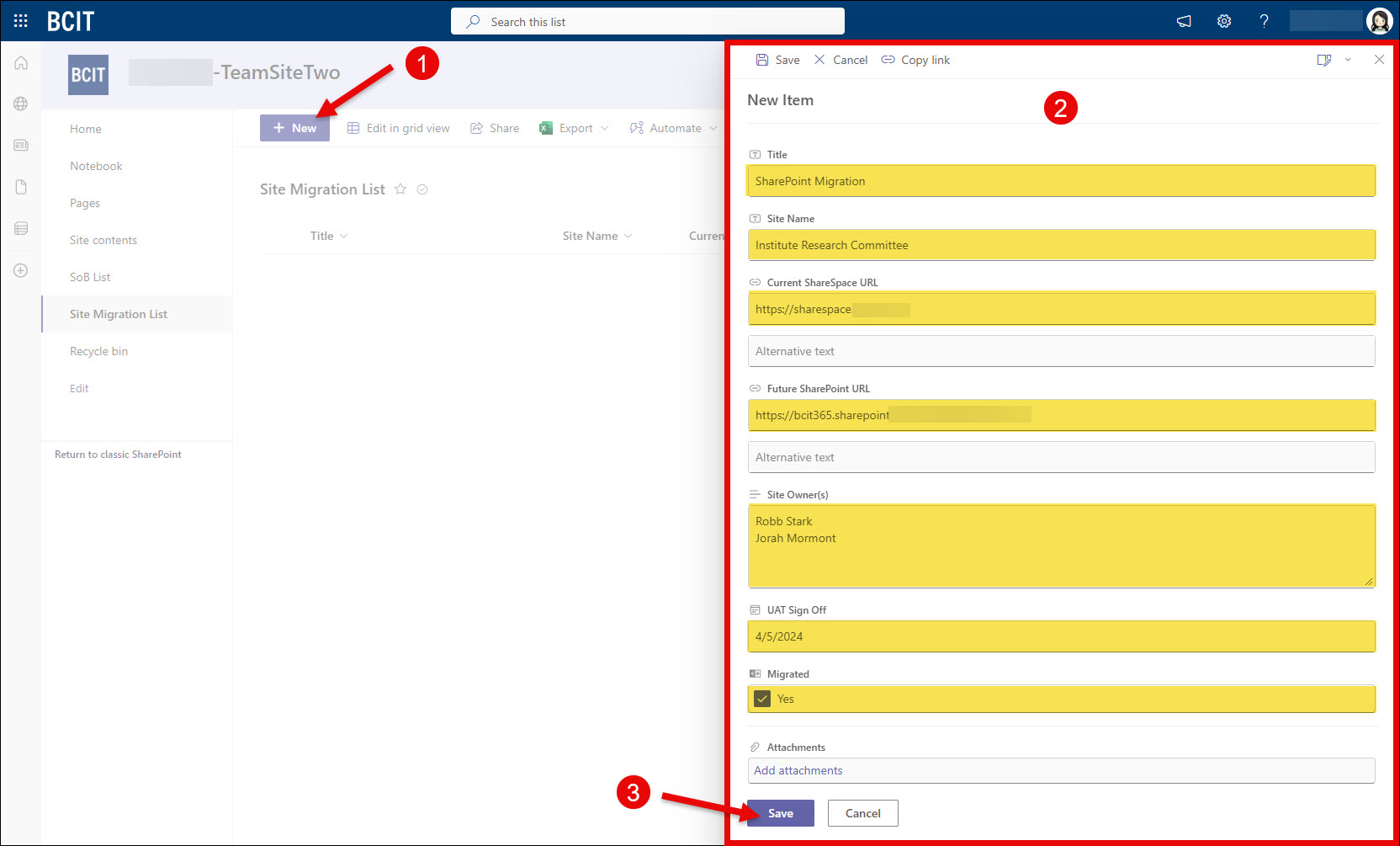The image size is (1400, 846).
Task: Open the Settings gear icon
Action: point(1224,21)
